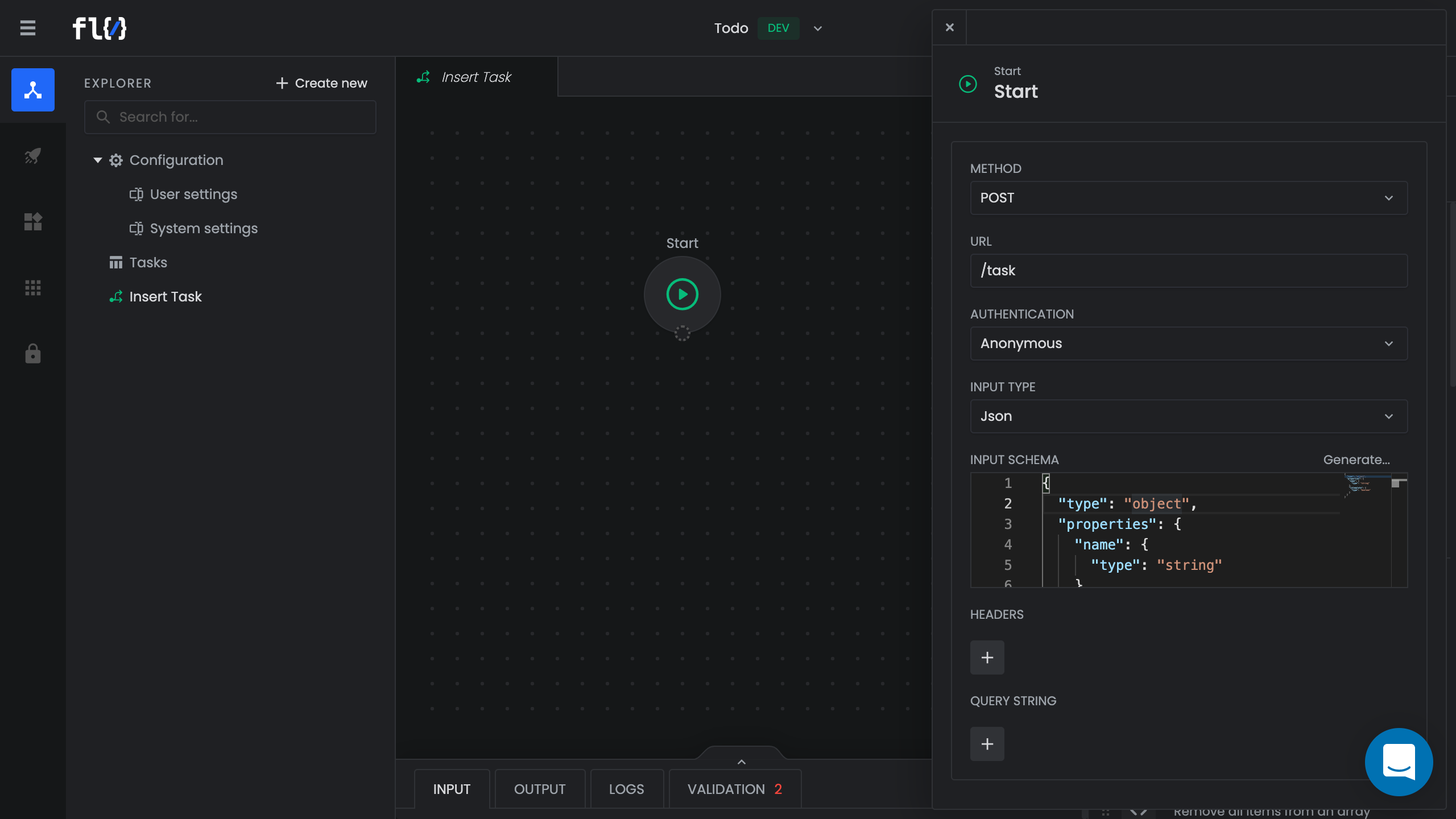
Task: Click the Tasks table icon
Action: coord(116,263)
